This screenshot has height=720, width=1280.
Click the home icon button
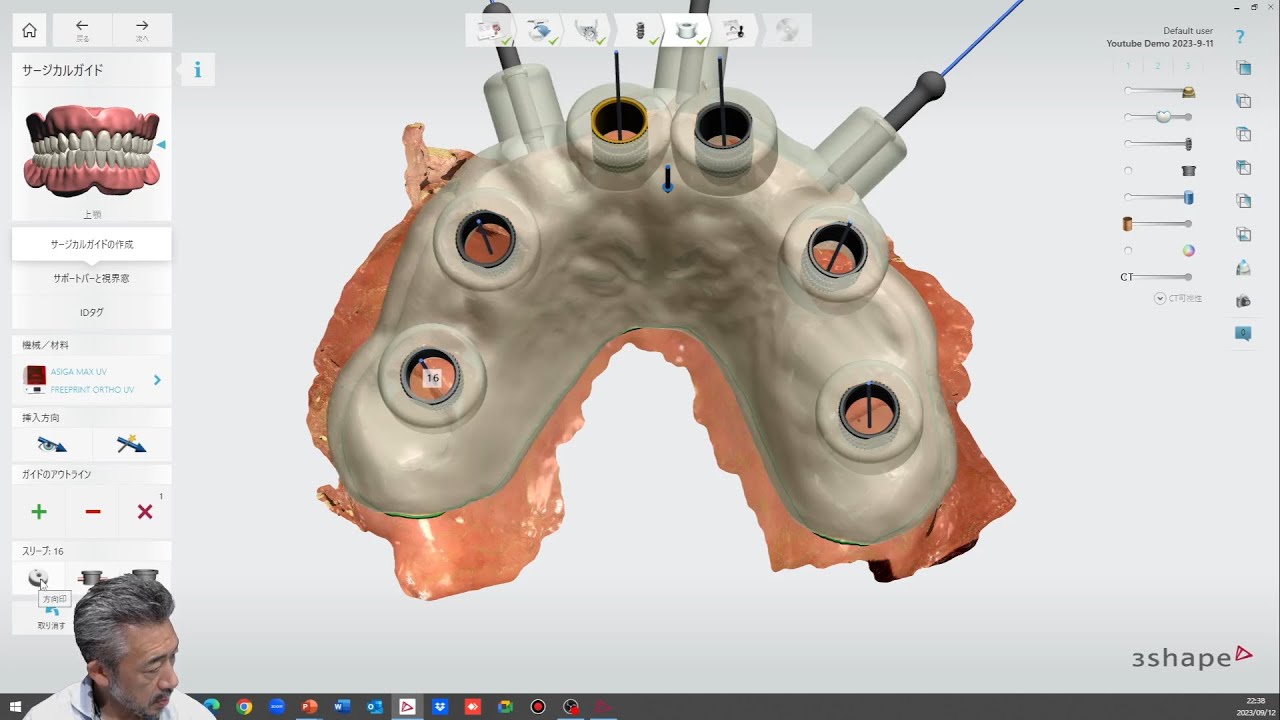[29, 30]
